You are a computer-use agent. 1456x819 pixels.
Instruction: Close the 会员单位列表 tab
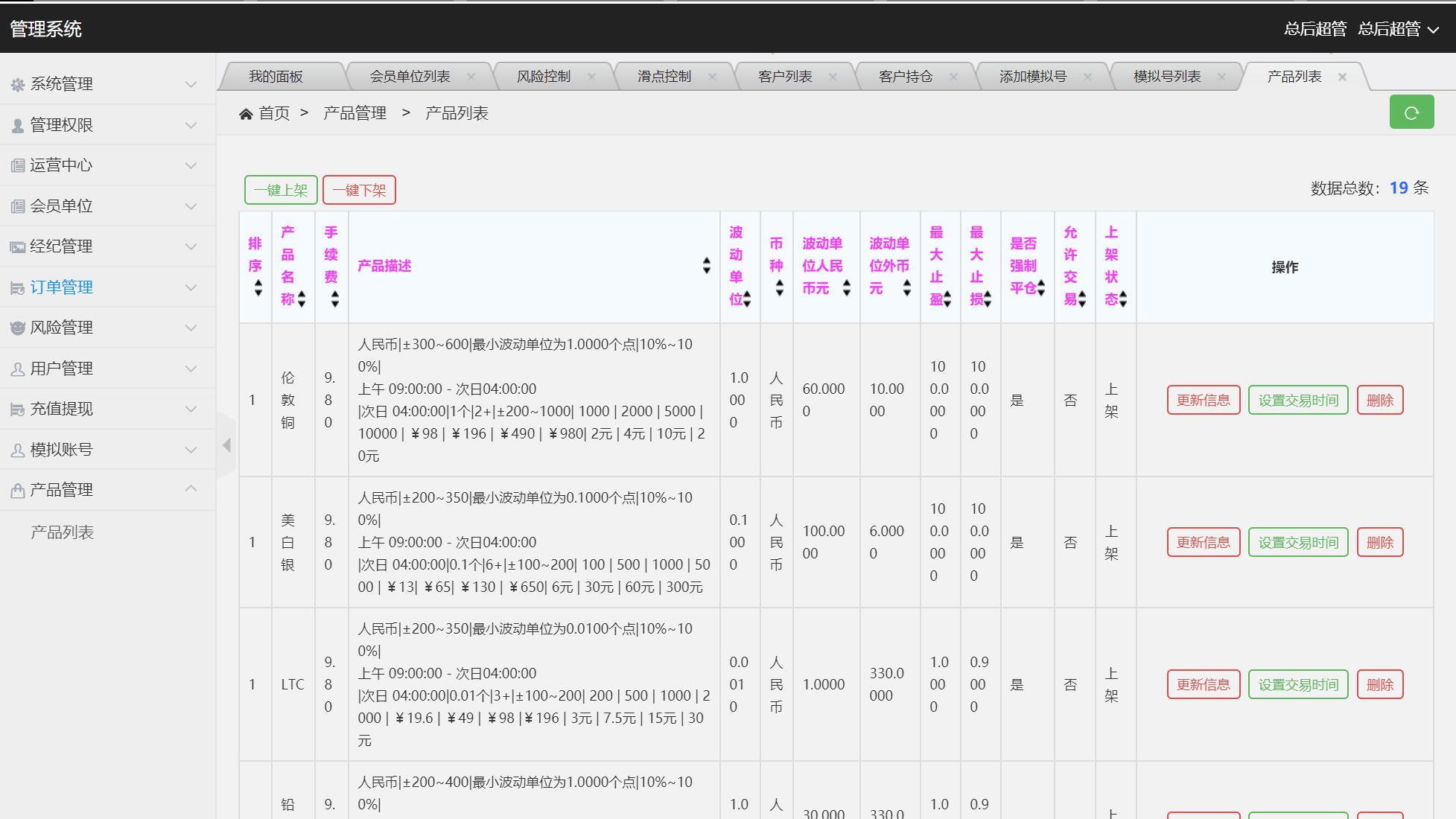click(x=471, y=77)
